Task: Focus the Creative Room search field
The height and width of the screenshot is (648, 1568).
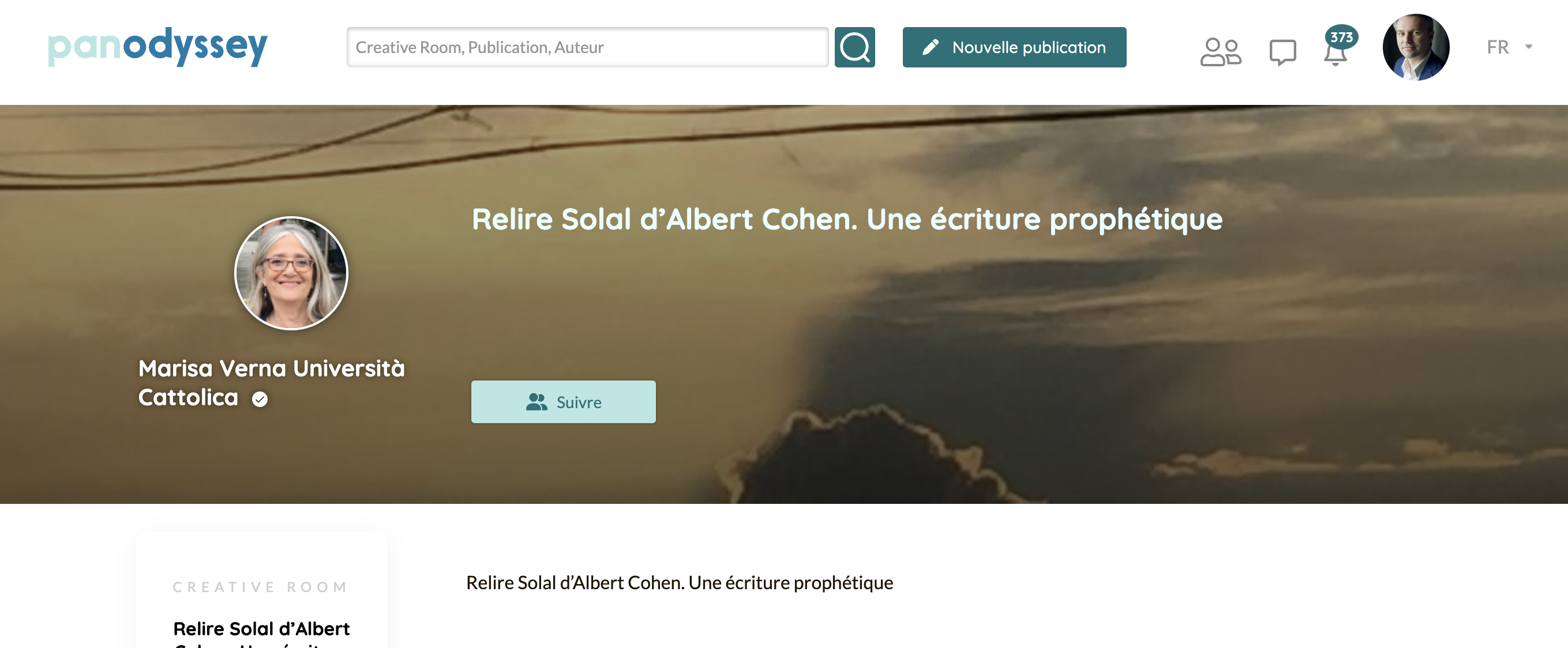Action: 587,47
